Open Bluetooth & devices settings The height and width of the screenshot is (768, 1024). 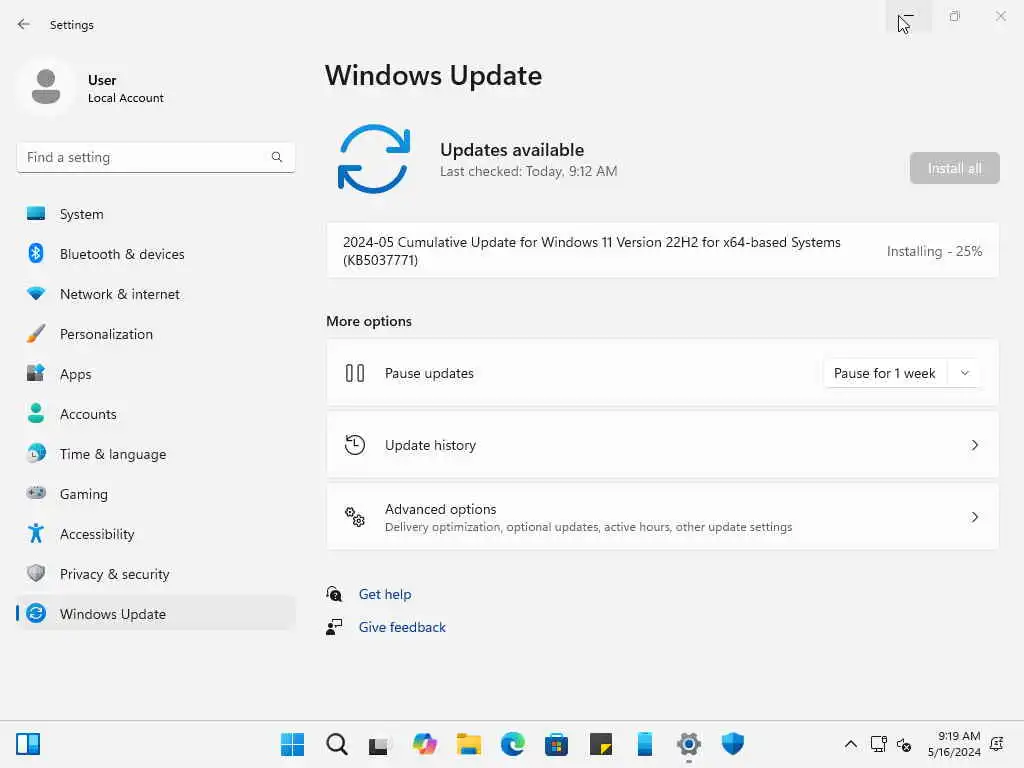[155, 254]
